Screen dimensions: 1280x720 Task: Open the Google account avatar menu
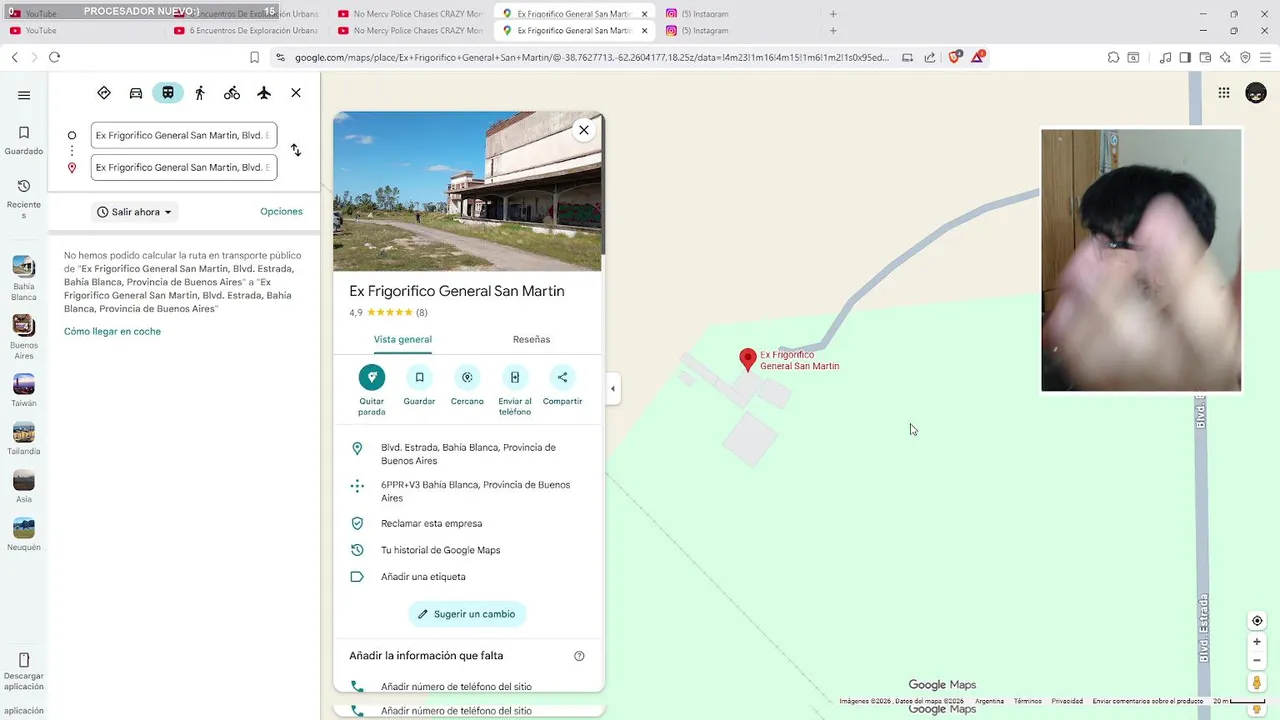(1256, 93)
